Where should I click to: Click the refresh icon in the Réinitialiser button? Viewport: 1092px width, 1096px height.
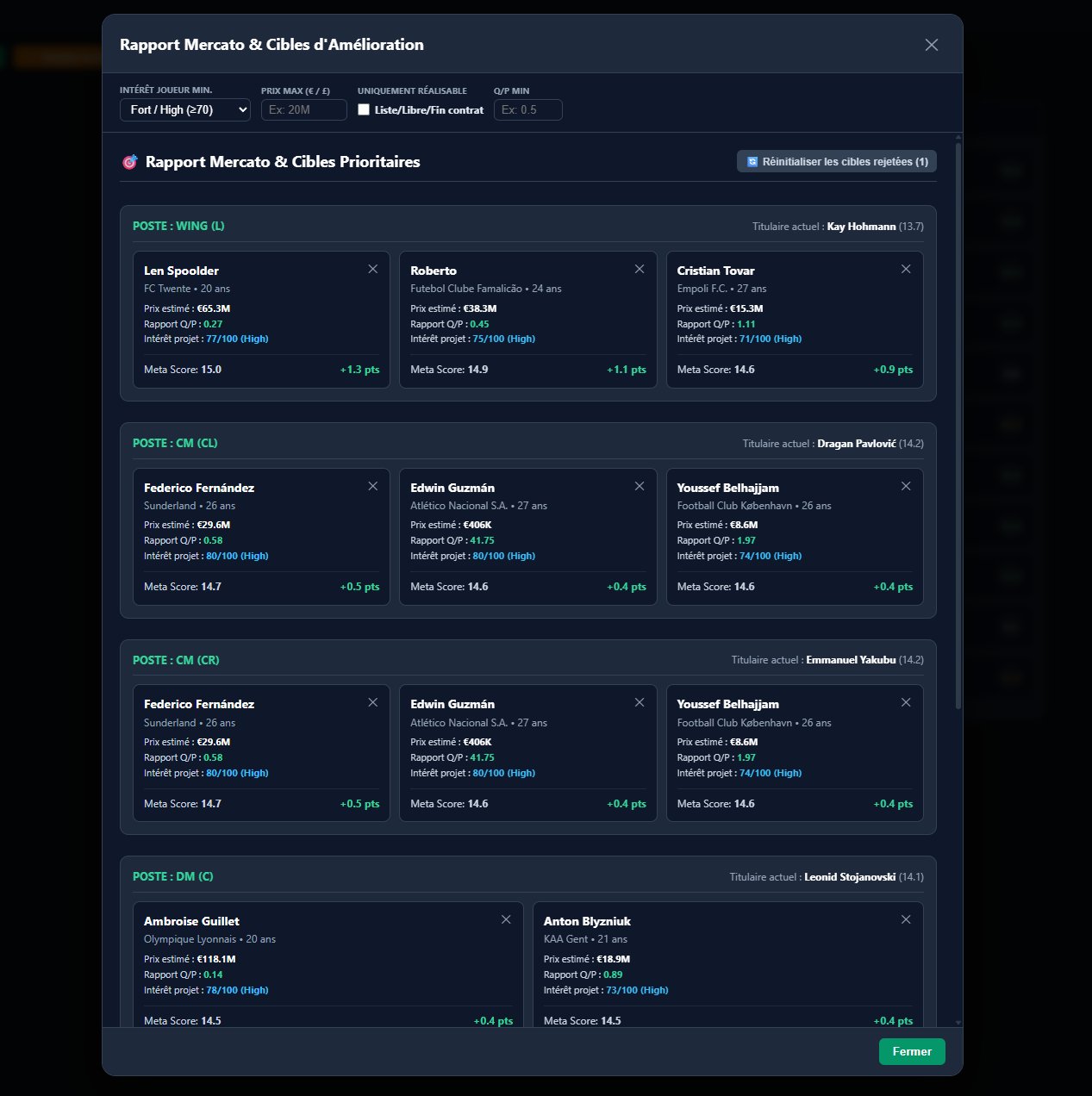(x=752, y=162)
